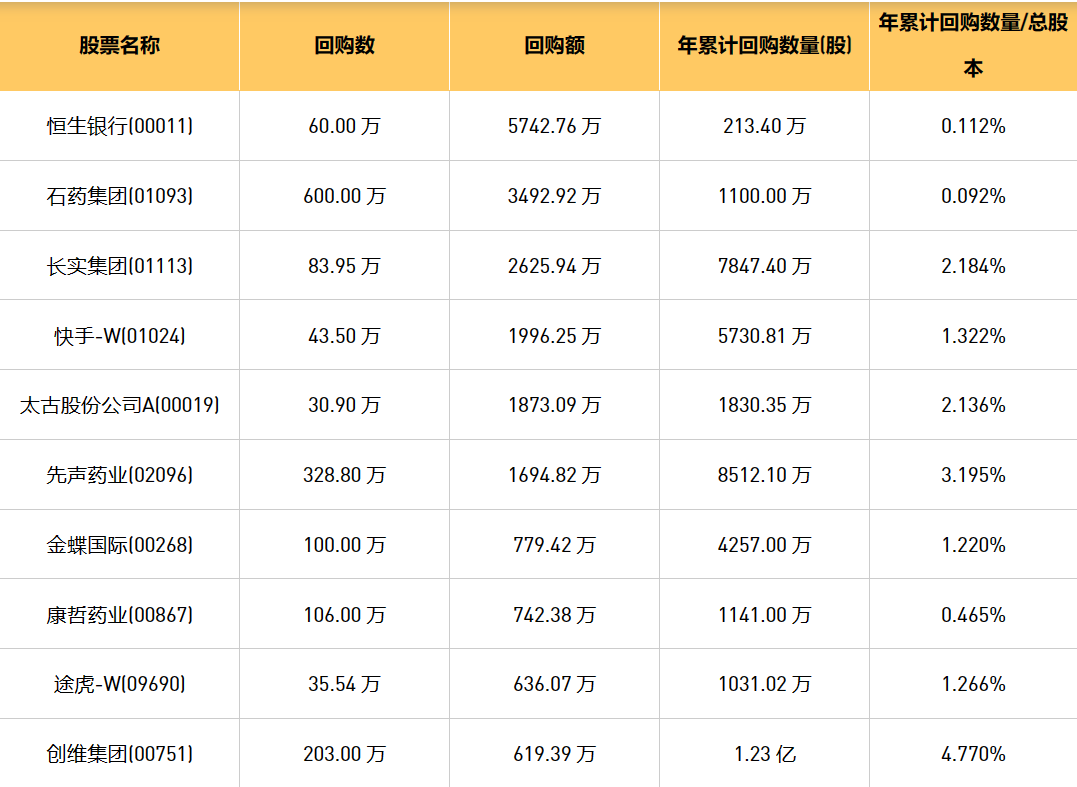
Task: Open 太古股份公司A(00019) stock entry
Action: [119, 405]
